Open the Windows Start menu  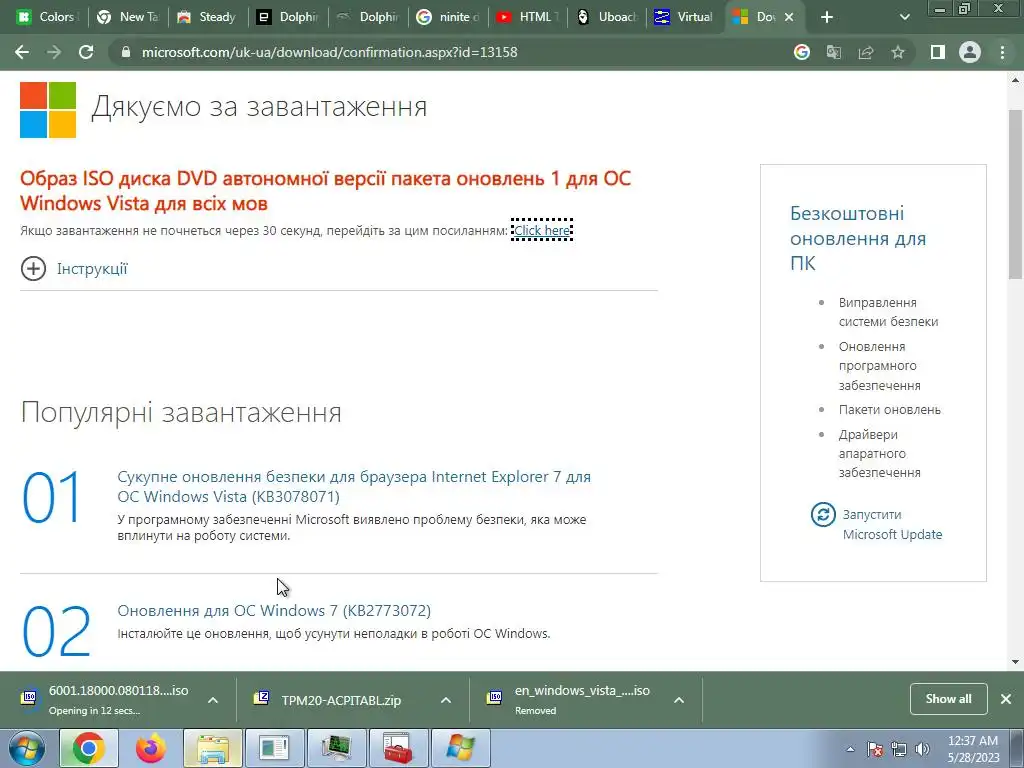(26, 748)
